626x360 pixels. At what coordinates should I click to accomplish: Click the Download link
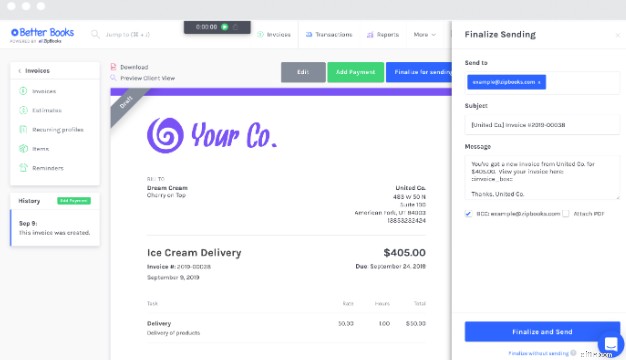pyautogui.click(x=134, y=67)
